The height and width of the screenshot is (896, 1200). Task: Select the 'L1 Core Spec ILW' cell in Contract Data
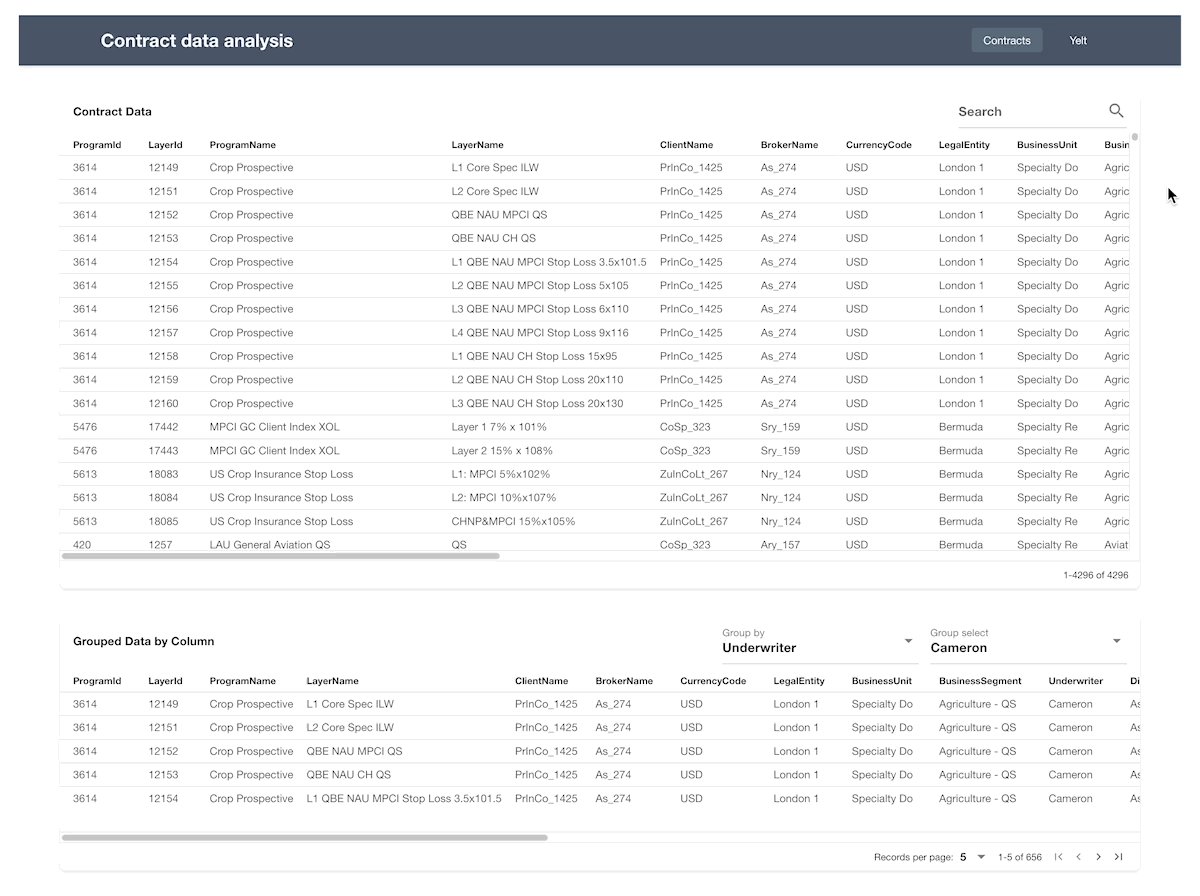pos(495,168)
